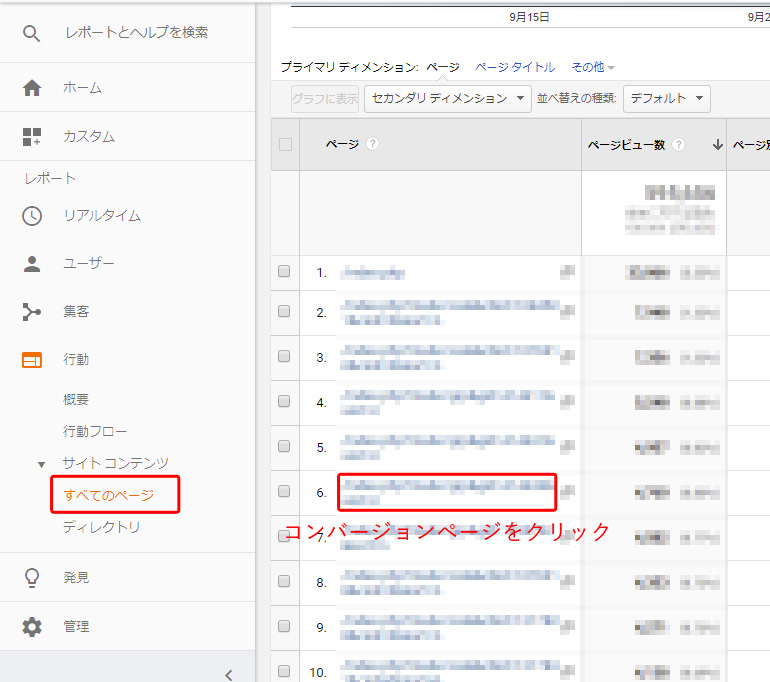Tick the checkbox for row 1

tap(284, 272)
